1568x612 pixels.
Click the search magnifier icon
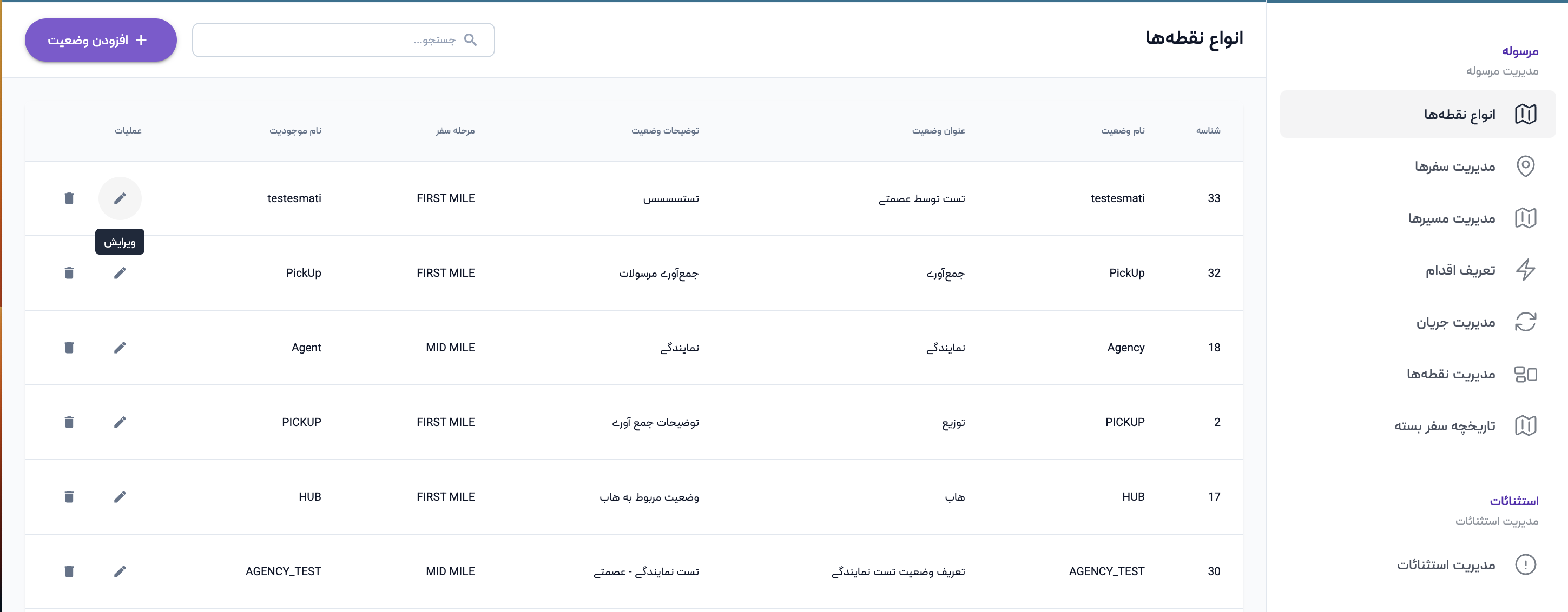[x=470, y=40]
